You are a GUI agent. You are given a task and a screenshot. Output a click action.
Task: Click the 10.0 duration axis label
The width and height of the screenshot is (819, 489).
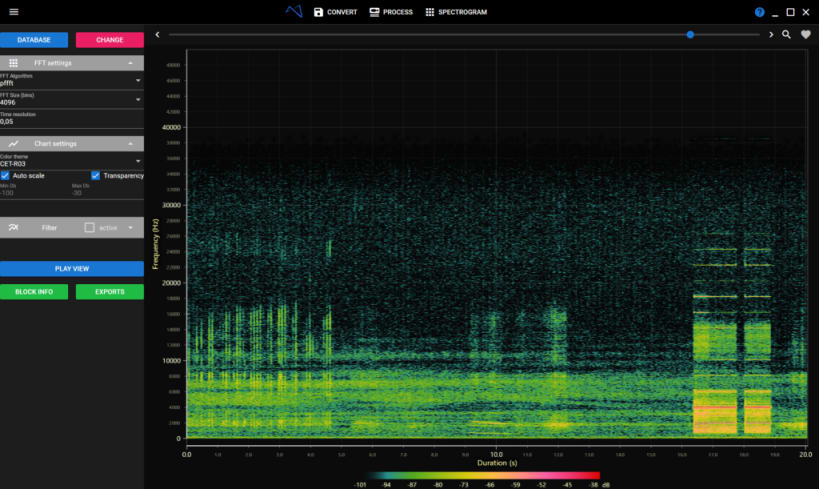tap(496, 455)
